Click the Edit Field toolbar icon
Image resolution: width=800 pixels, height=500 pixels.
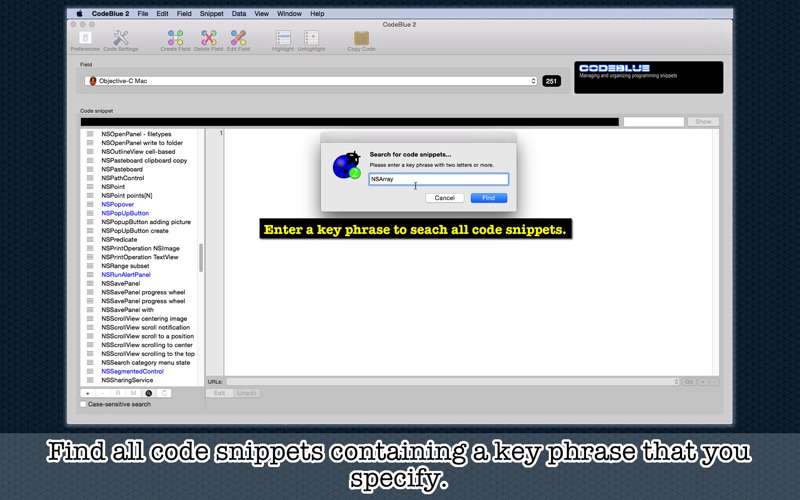pyautogui.click(x=238, y=38)
